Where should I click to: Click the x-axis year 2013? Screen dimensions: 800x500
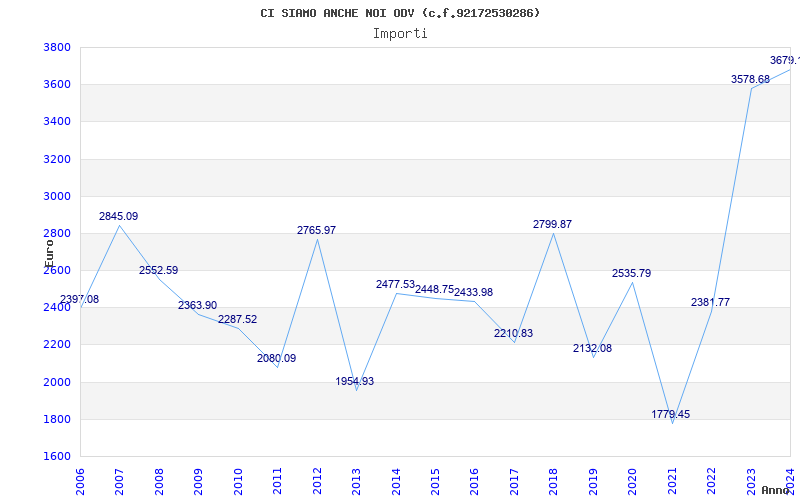(x=356, y=482)
